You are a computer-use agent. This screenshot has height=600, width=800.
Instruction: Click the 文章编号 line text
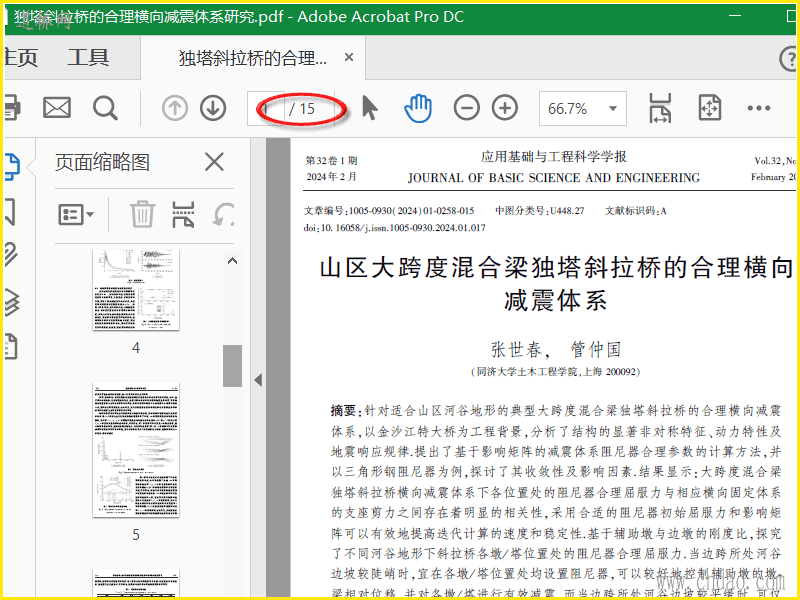[389, 211]
